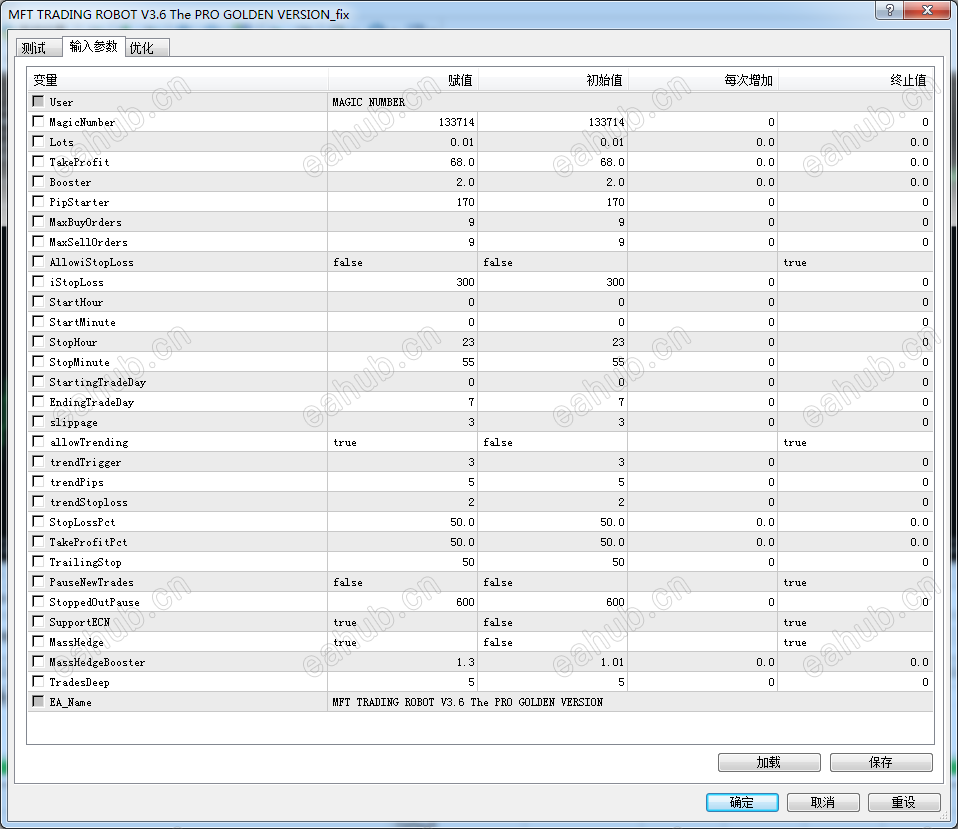Select the trendPips variable name
This screenshot has height=829, width=958.
pyautogui.click(x=76, y=482)
